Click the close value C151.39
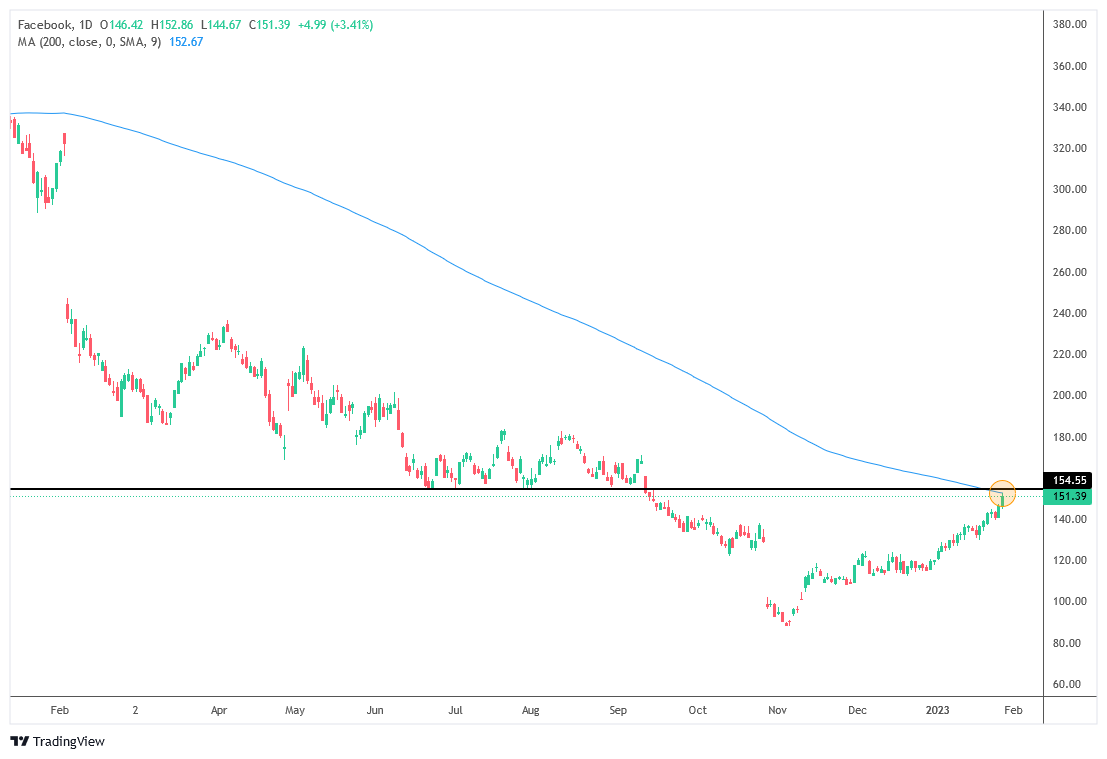 click(x=269, y=25)
